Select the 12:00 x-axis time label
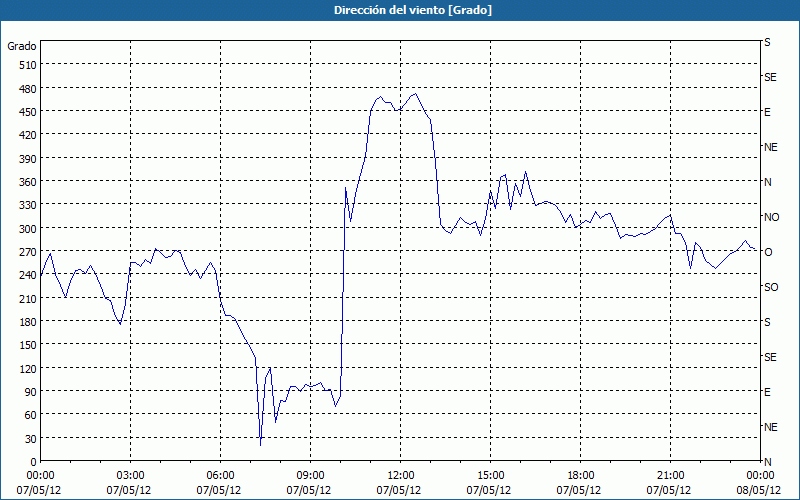 click(401, 476)
